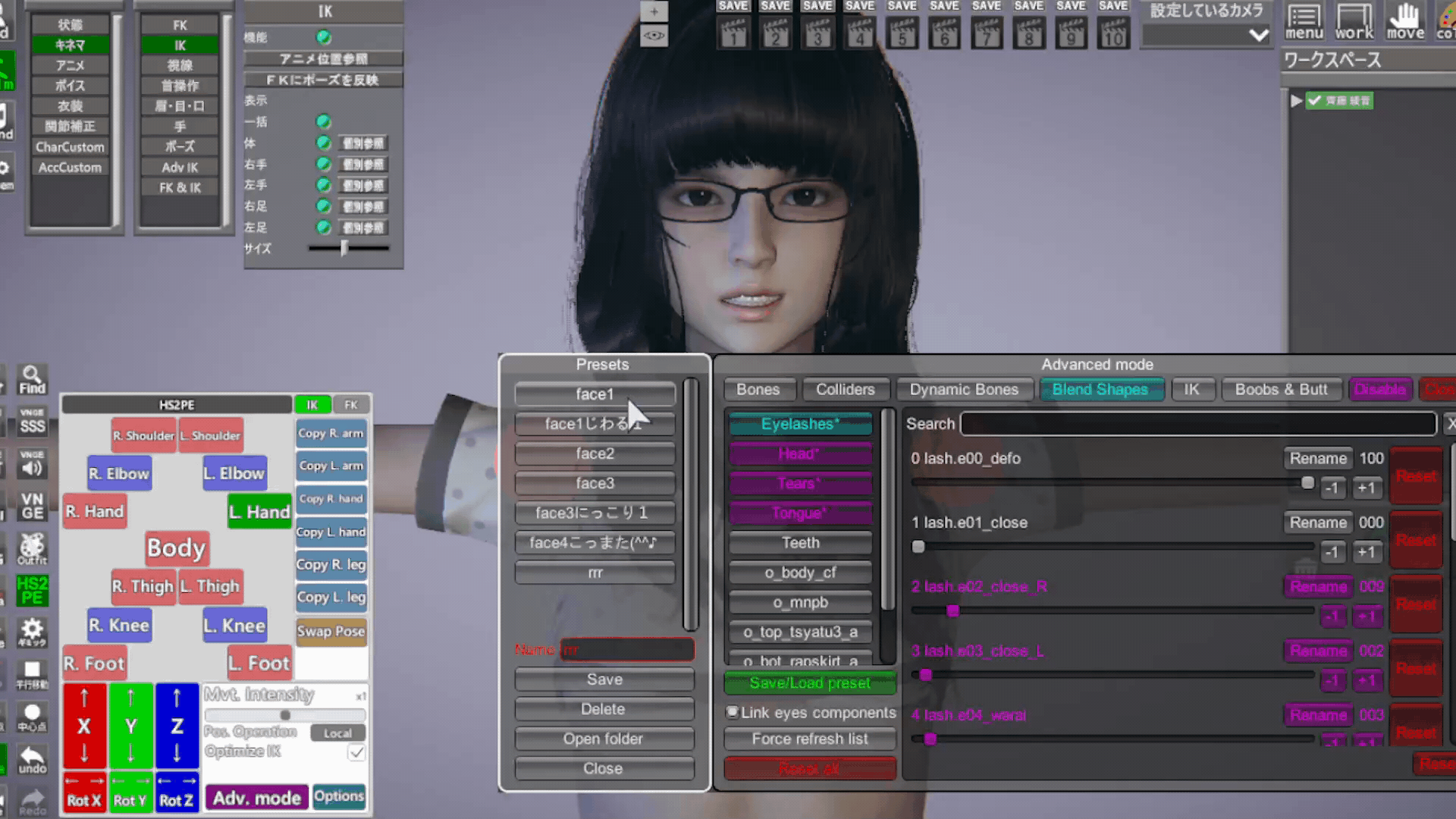
Task: Toggle the 機能 IK function switch
Action: [x=324, y=37]
